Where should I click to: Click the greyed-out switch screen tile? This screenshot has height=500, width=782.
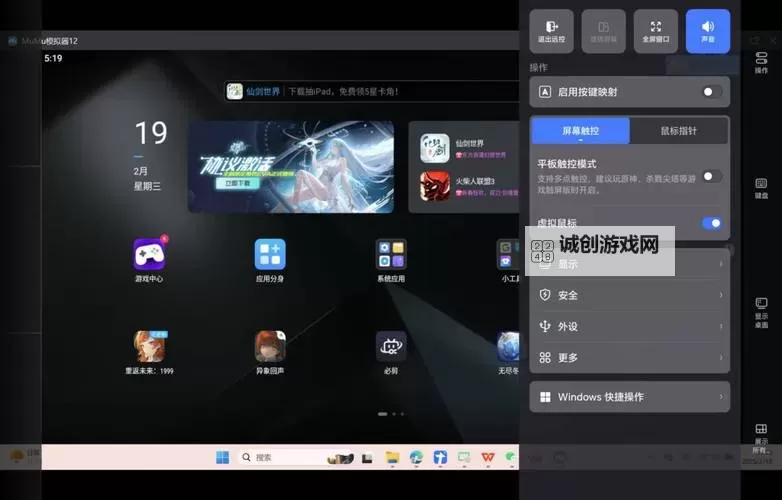click(x=603, y=31)
